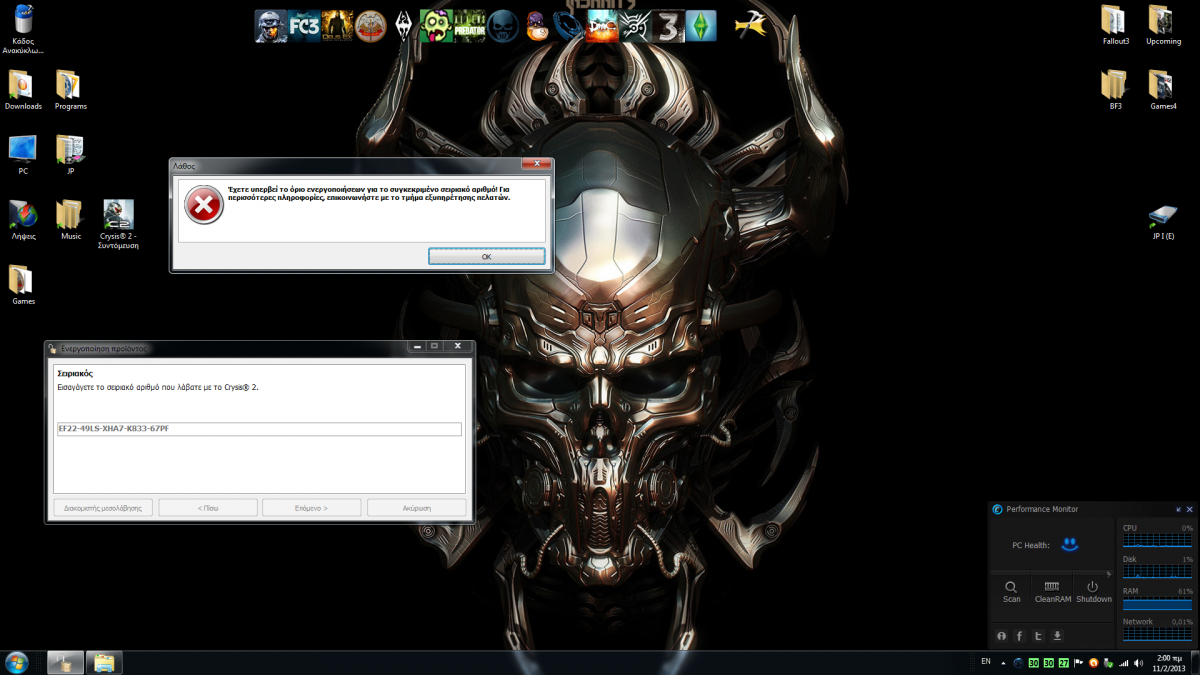
Task: Open the PC desktop icon
Action: coord(23,155)
